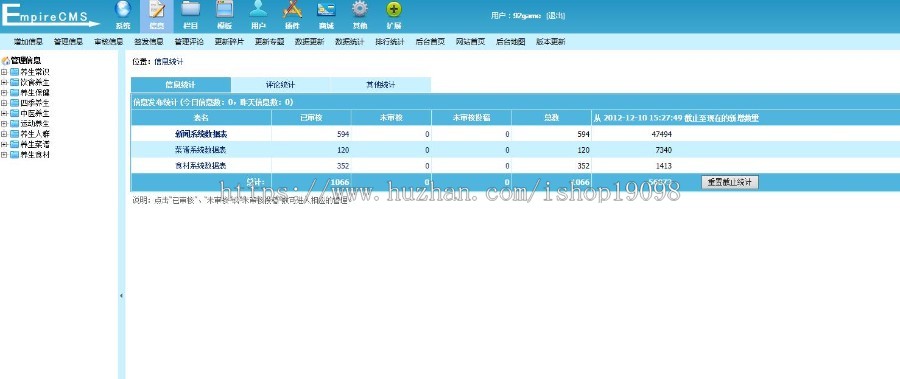Expand the 养生菜谱 tree node
Viewport: 900px width, 379px height.
coord(4,144)
